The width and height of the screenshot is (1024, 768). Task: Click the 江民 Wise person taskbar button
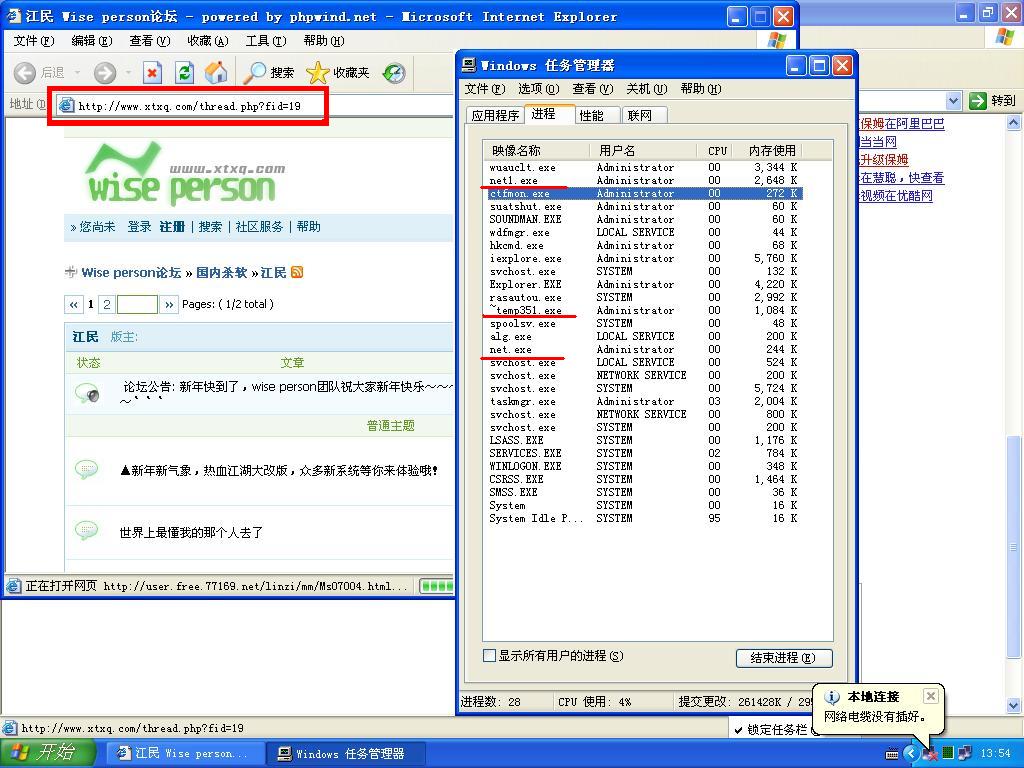185,754
